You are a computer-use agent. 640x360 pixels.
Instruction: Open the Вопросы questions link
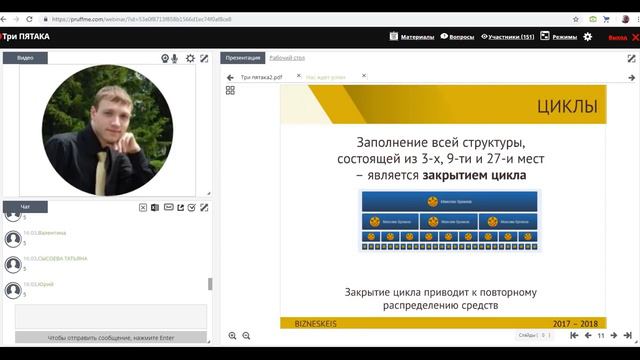click(462, 37)
